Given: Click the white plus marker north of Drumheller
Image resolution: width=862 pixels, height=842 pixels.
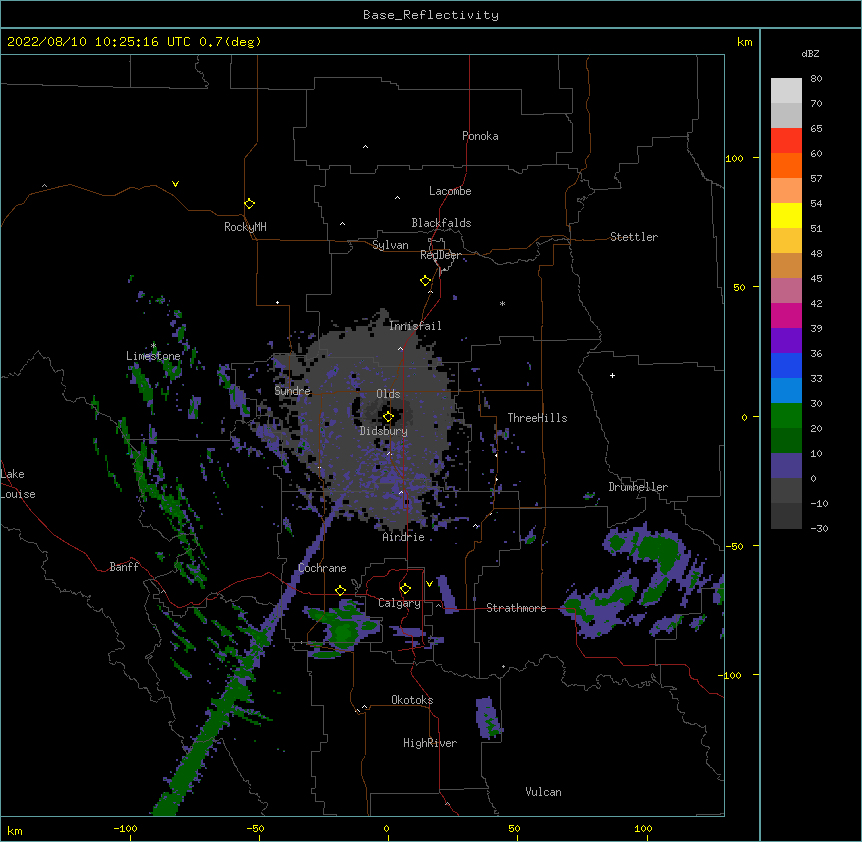Looking at the screenshot, I should point(612,375).
